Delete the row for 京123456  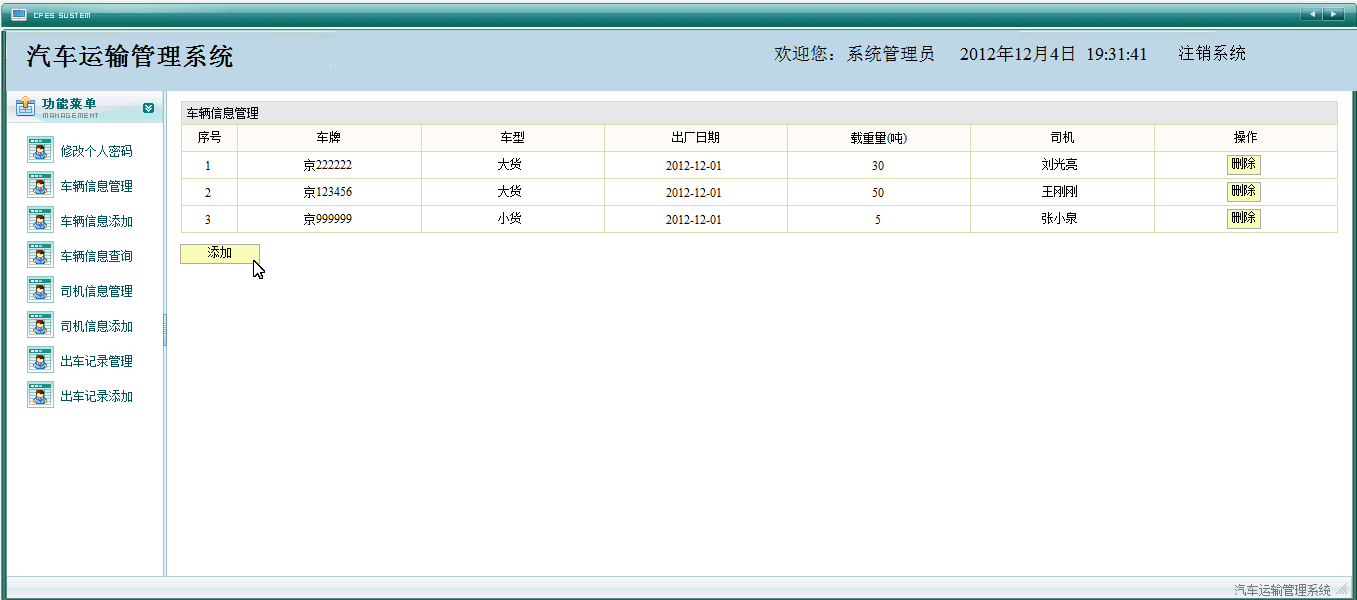[x=1244, y=191]
